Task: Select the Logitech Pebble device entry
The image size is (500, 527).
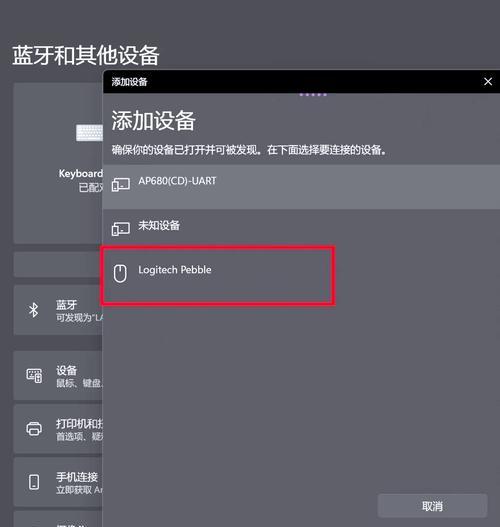Action: pos(301,275)
